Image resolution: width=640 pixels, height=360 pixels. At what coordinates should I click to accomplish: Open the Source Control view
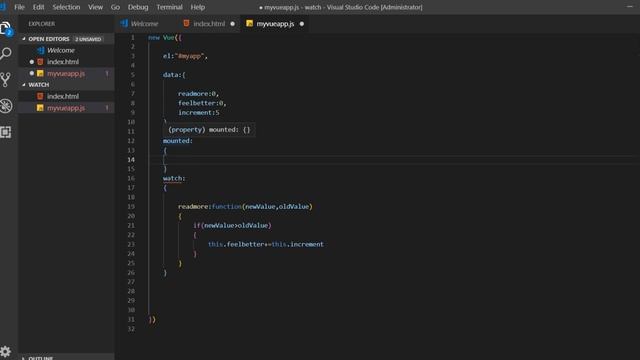[x=6, y=80]
